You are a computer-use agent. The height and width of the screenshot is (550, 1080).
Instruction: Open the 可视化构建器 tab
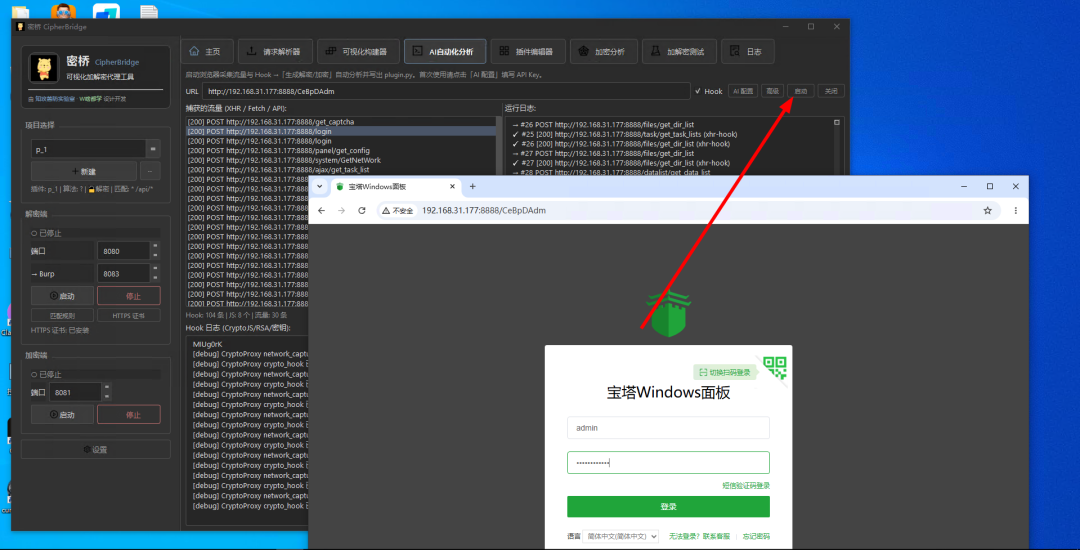(x=357, y=52)
